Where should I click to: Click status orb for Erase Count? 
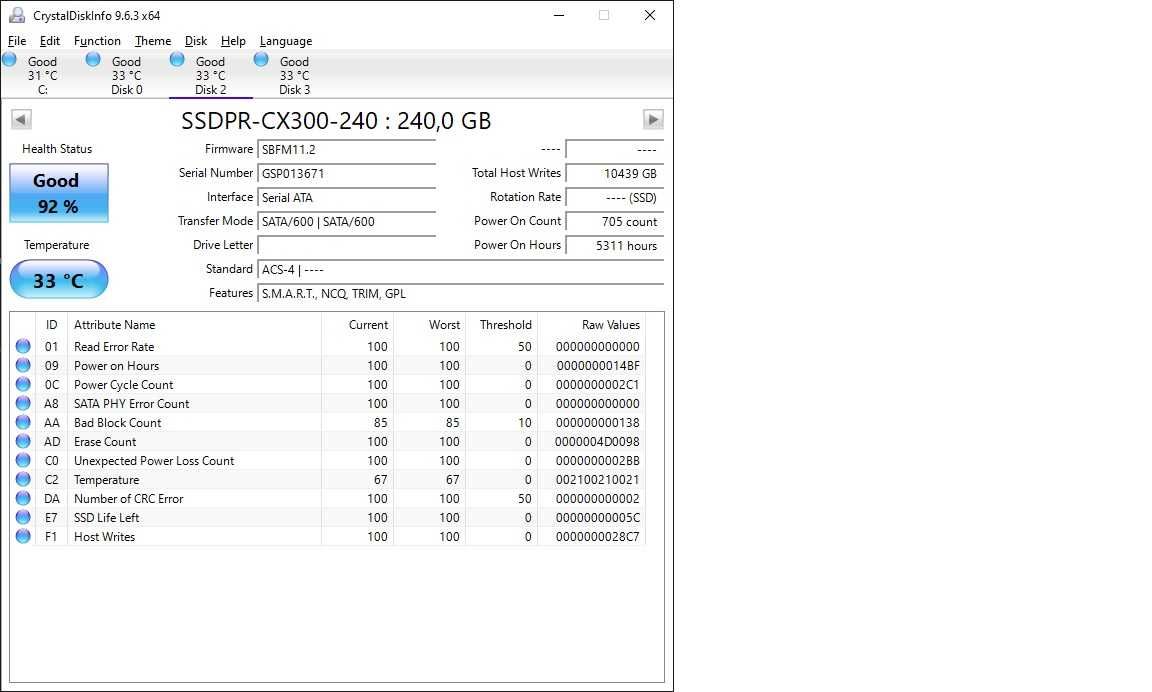(23, 441)
